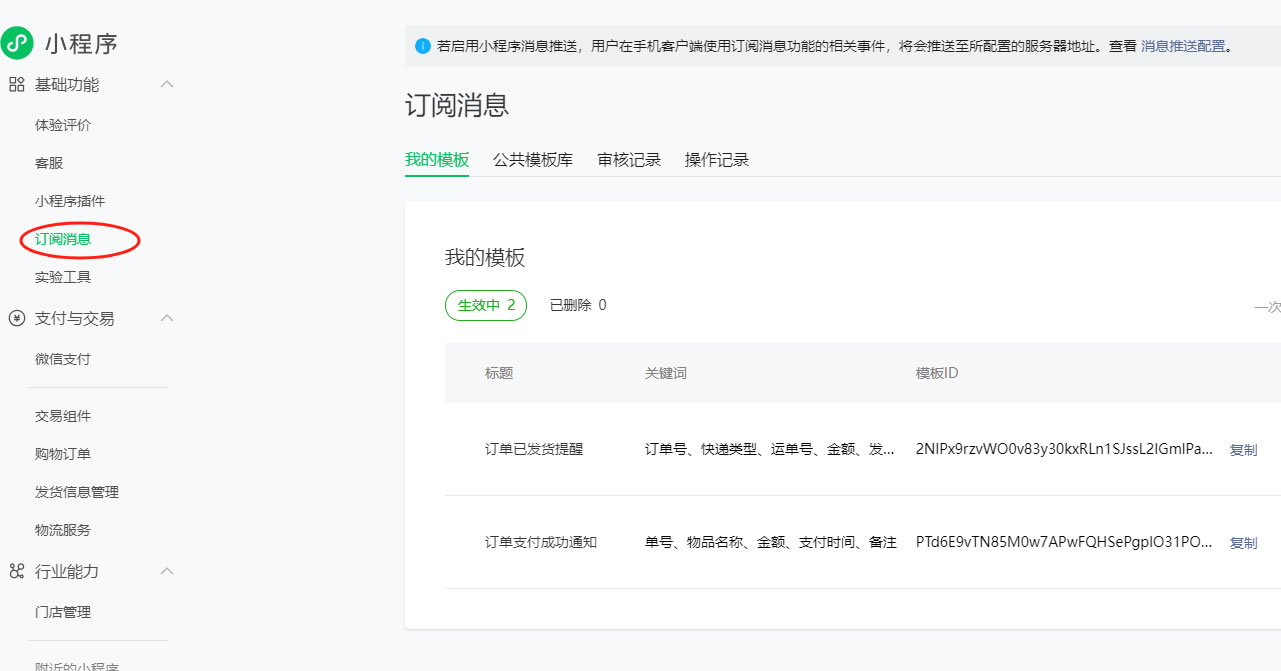This screenshot has width=1281, height=671.
Task: Open 微信支付 in the sidebar
Action: 63,359
